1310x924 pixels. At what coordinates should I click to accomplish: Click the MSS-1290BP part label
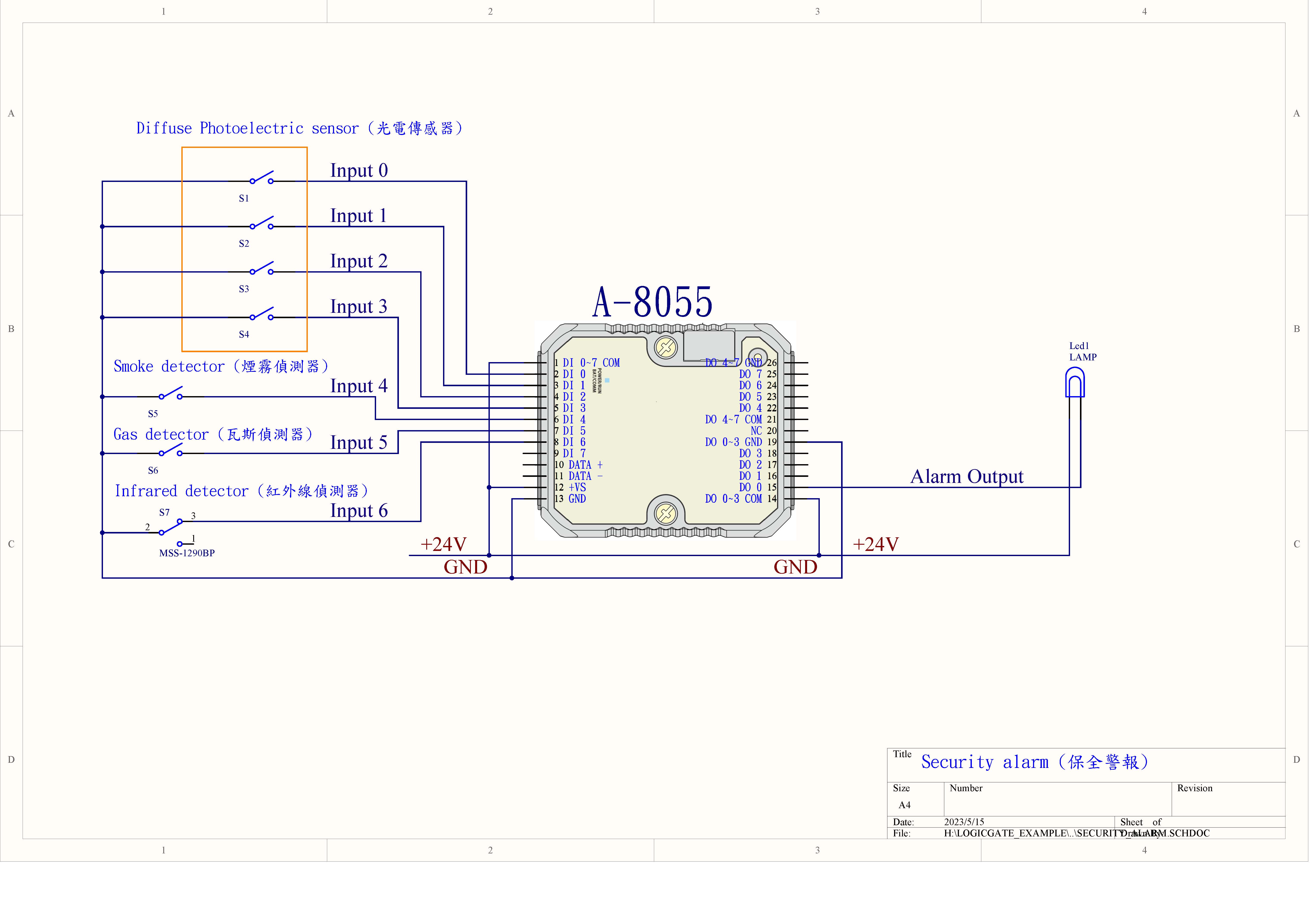[x=187, y=553]
